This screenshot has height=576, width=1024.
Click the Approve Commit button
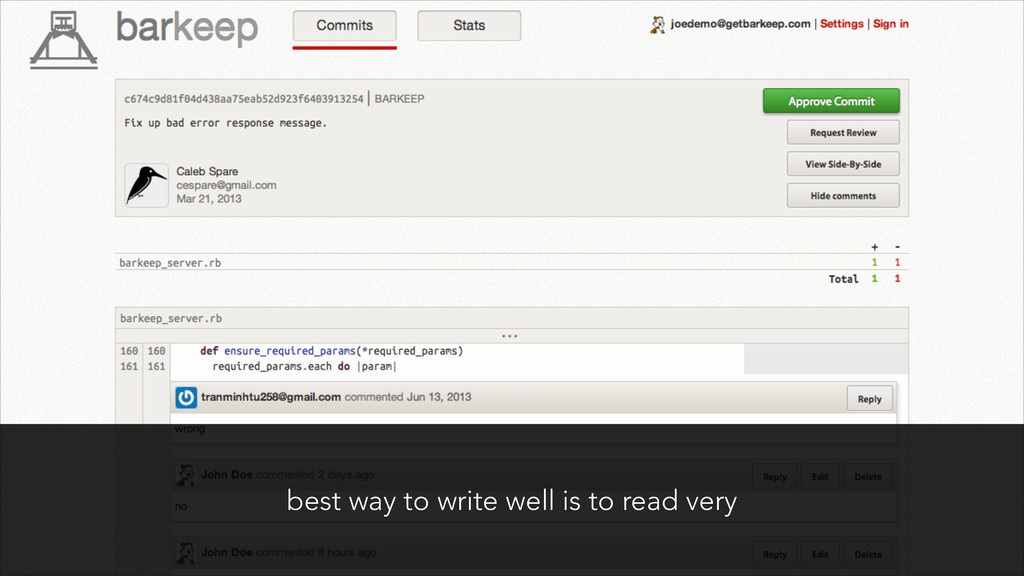click(x=831, y=101)
